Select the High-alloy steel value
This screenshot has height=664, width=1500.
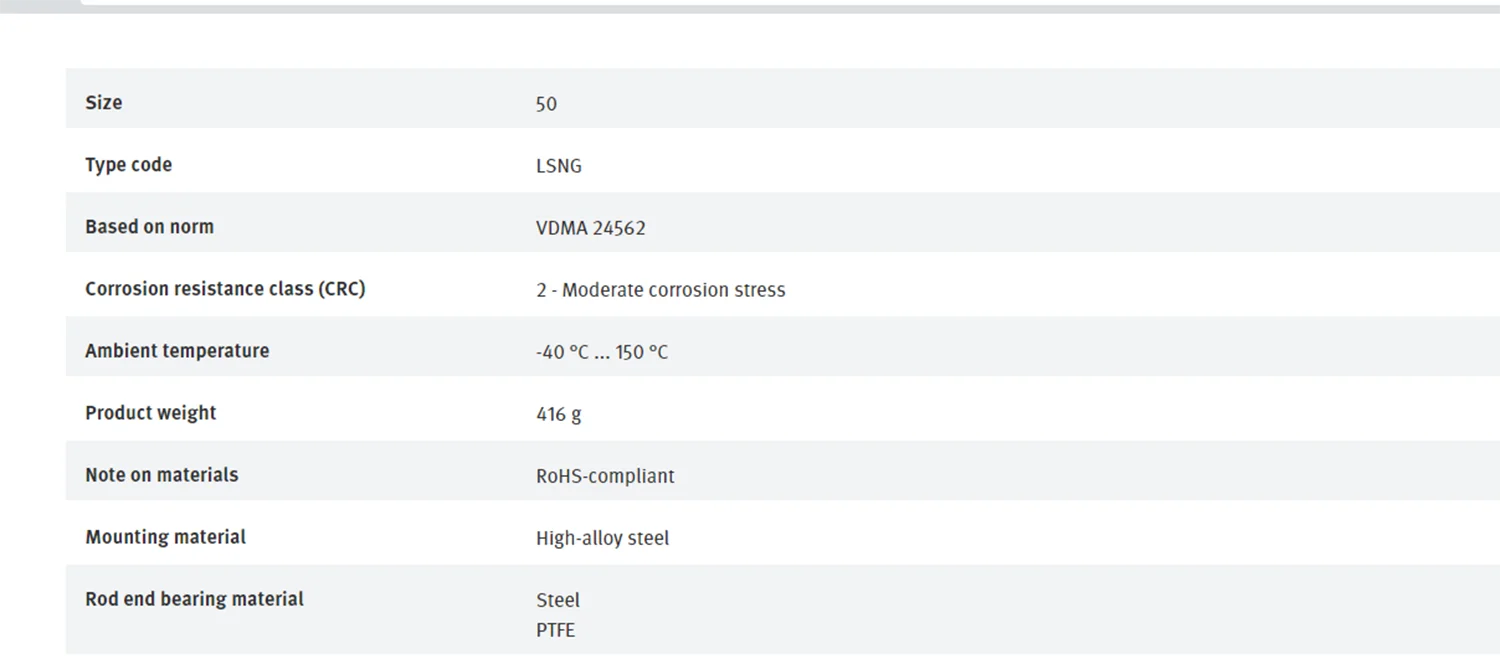pyautogui.click(x=602, y=538)
